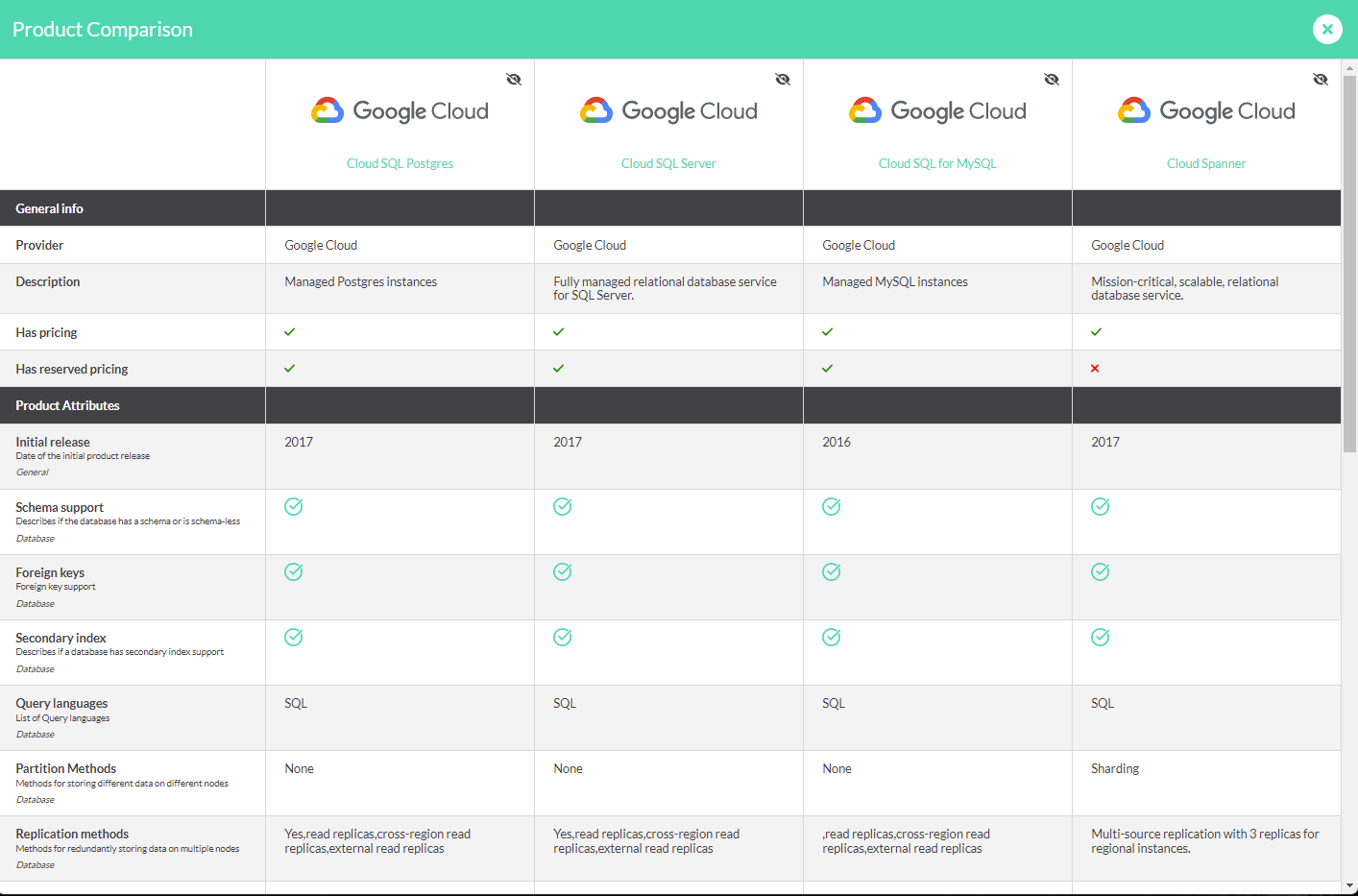Click the Has pricing row label
The image size is (1358, 896).
click(x=46, y=332)
